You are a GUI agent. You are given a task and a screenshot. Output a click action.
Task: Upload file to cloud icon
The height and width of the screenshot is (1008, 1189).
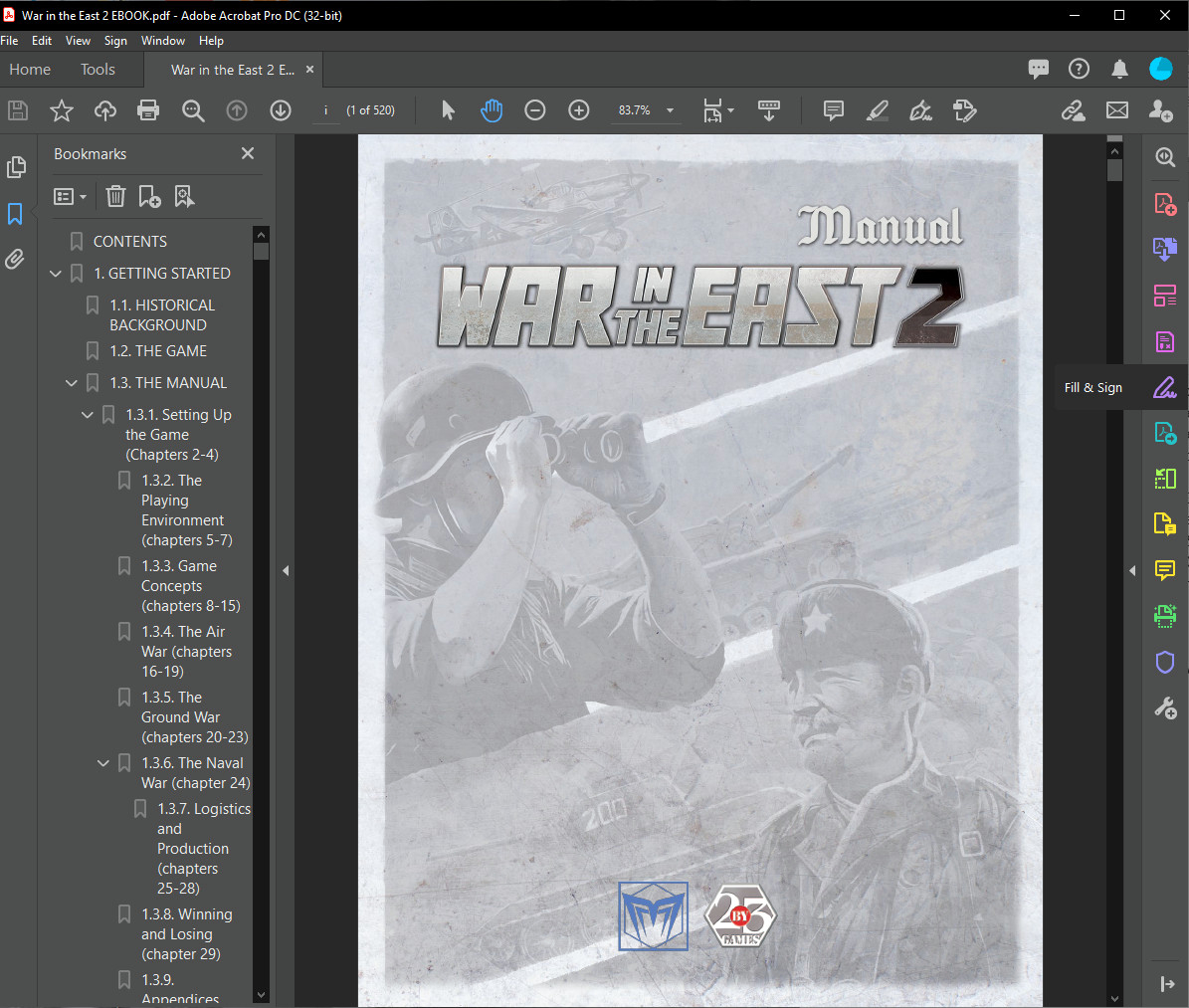pos(105,110)
